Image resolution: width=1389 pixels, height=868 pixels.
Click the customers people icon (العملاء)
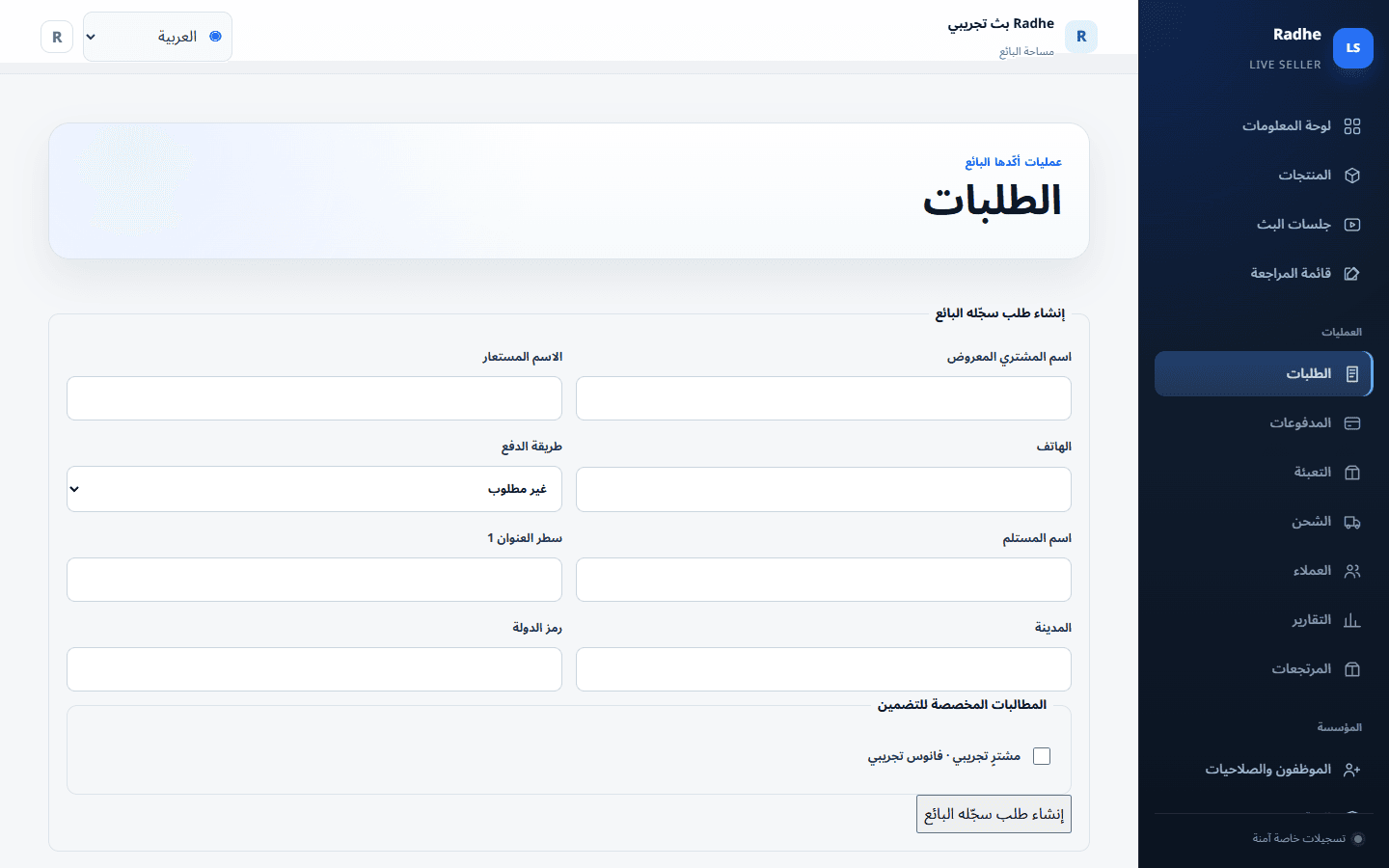pos(1352,571)
